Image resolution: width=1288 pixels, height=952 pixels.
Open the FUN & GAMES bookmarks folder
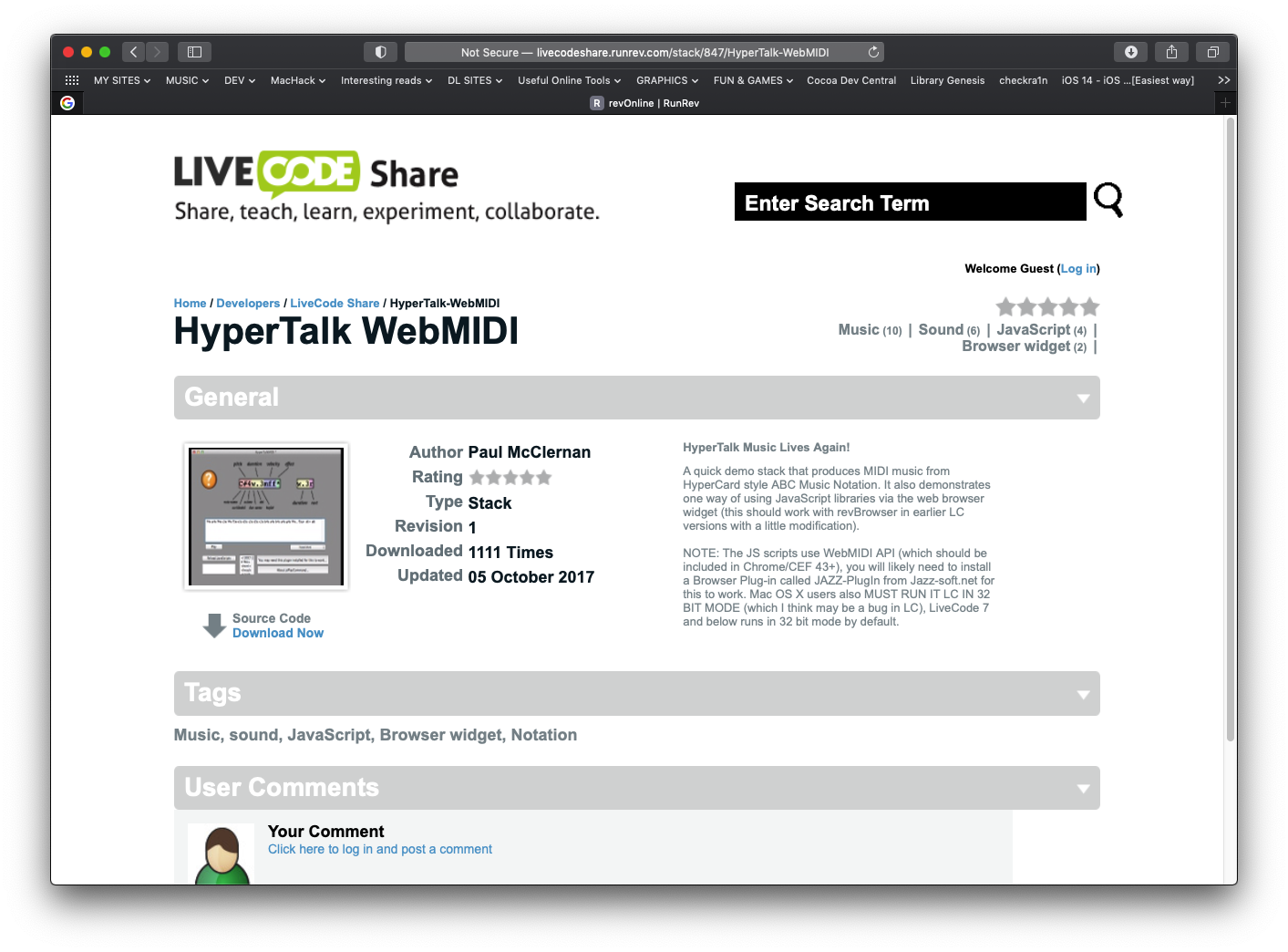click(x=753, y=80)
